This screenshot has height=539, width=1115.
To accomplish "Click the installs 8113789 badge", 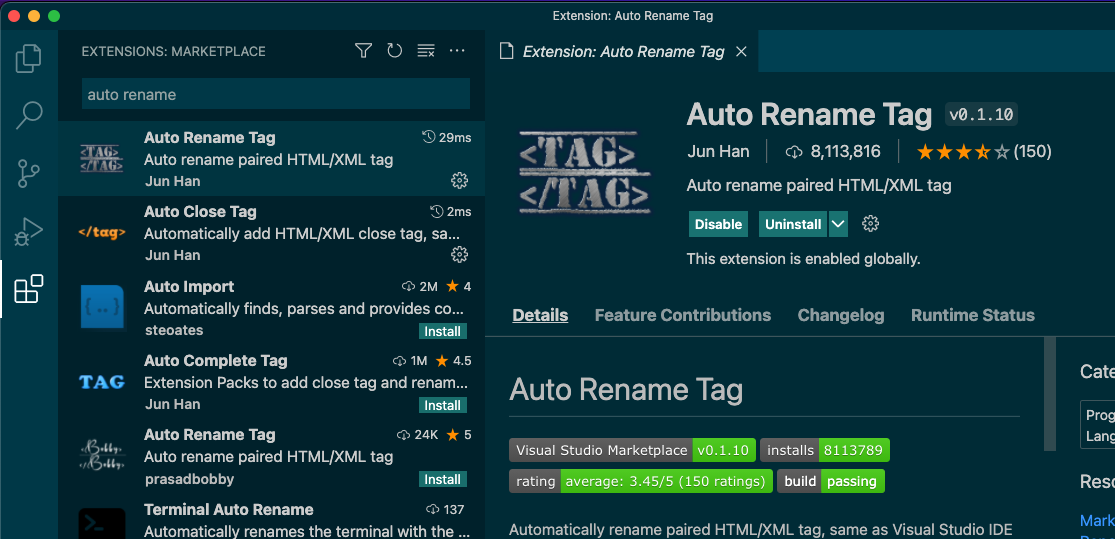I will coord(825,450).
